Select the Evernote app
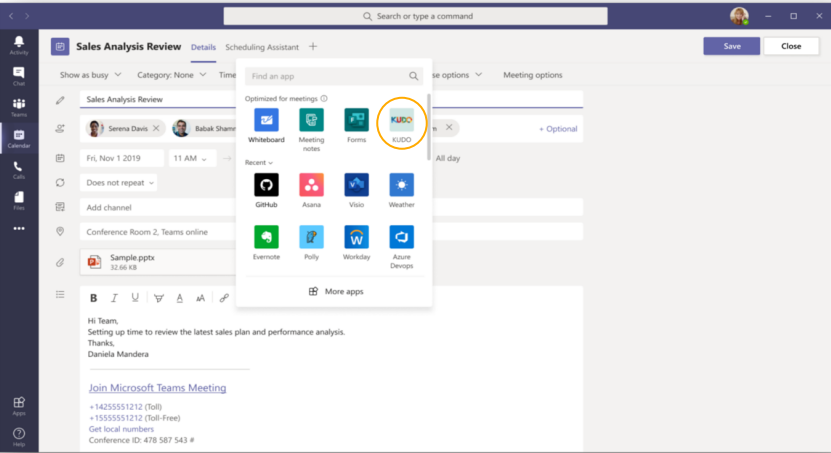This screenshot has height=453, width=831. [266, 243]
